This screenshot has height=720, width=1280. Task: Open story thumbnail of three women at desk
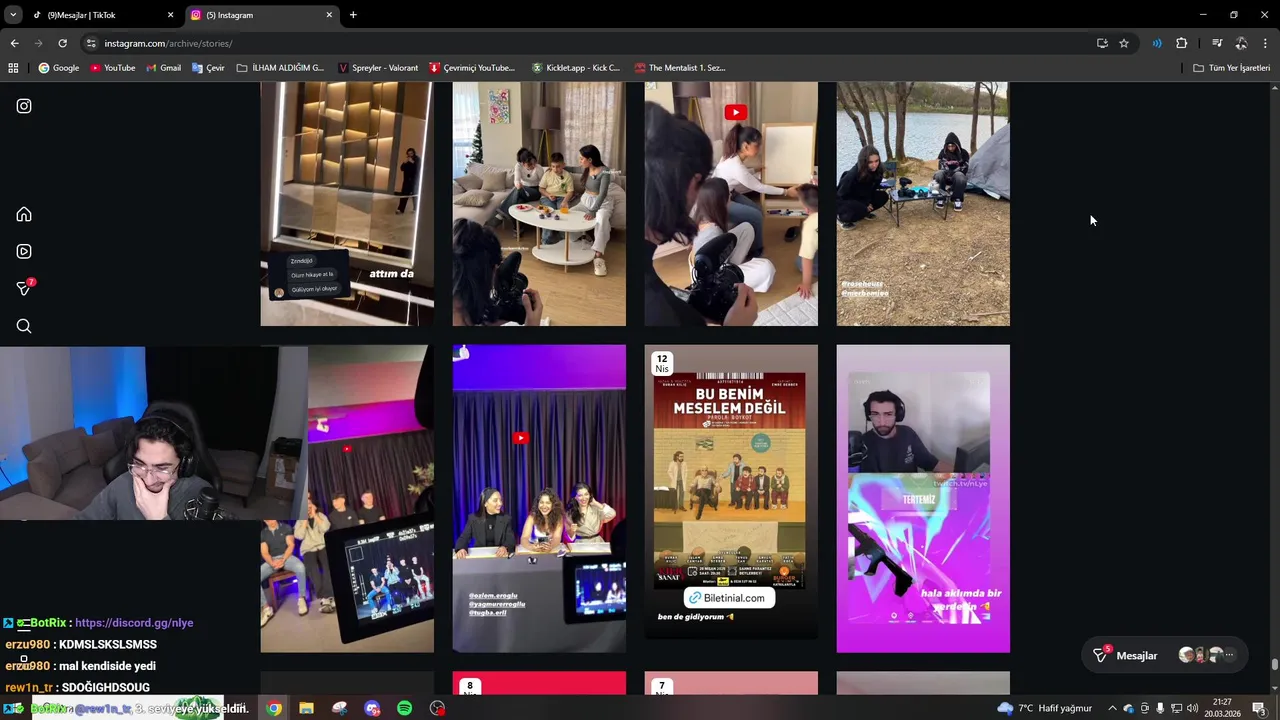pos(539,499)
